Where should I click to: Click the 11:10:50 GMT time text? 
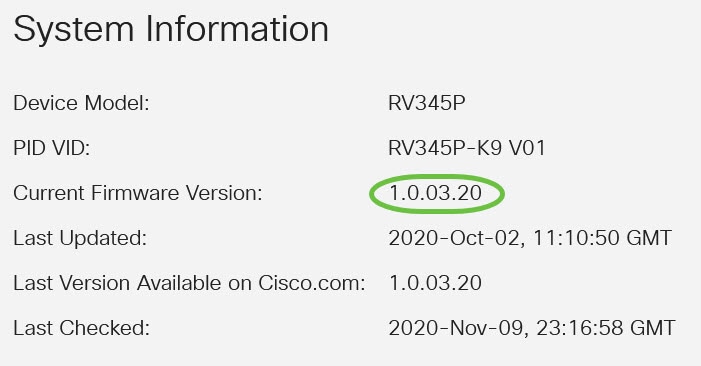pyautogui.click(x=602, y=238)
